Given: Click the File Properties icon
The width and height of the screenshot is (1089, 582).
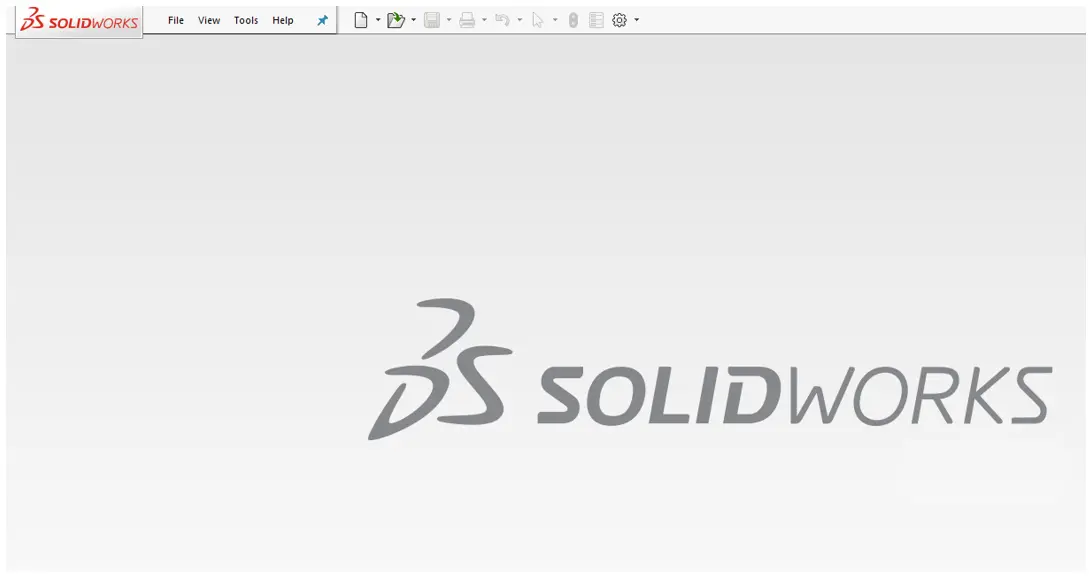Looking at the screenshot, I should click(596, 20).
